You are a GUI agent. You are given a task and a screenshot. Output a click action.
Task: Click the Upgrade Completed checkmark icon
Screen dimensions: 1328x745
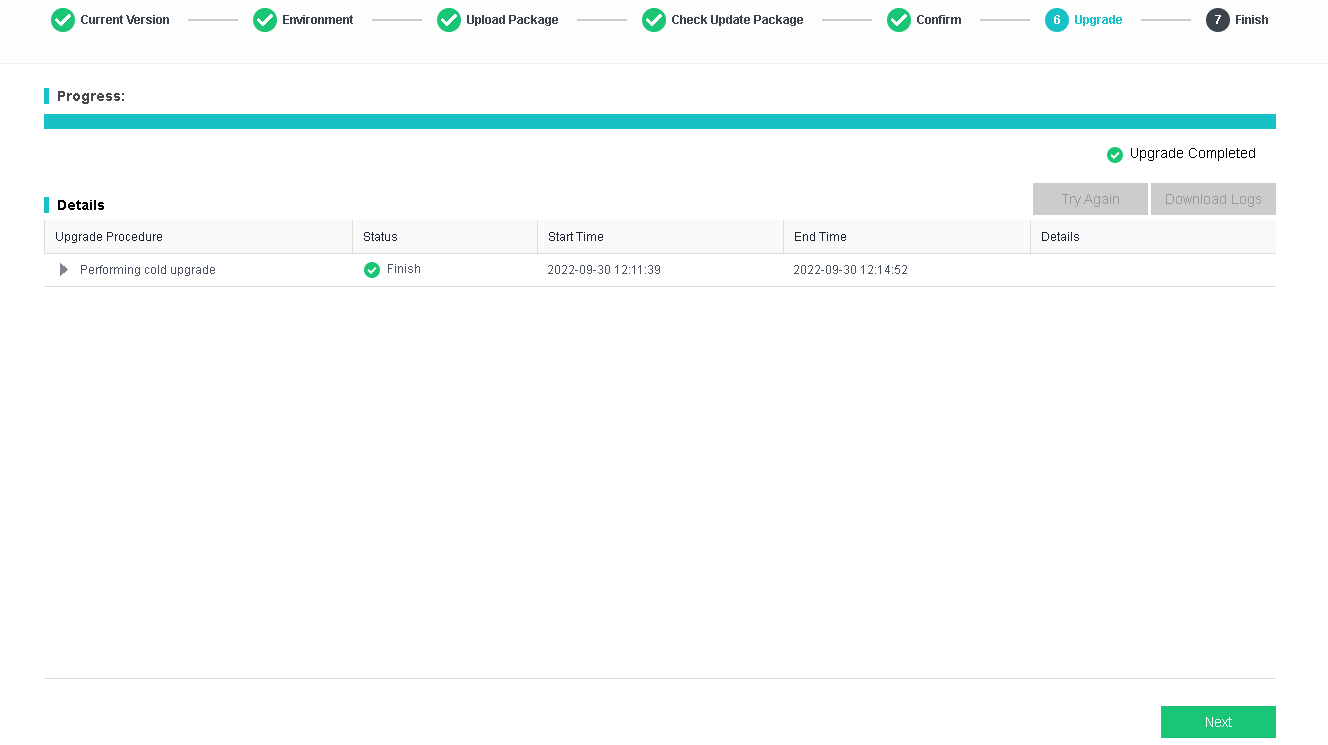[x=1115, y=155]
